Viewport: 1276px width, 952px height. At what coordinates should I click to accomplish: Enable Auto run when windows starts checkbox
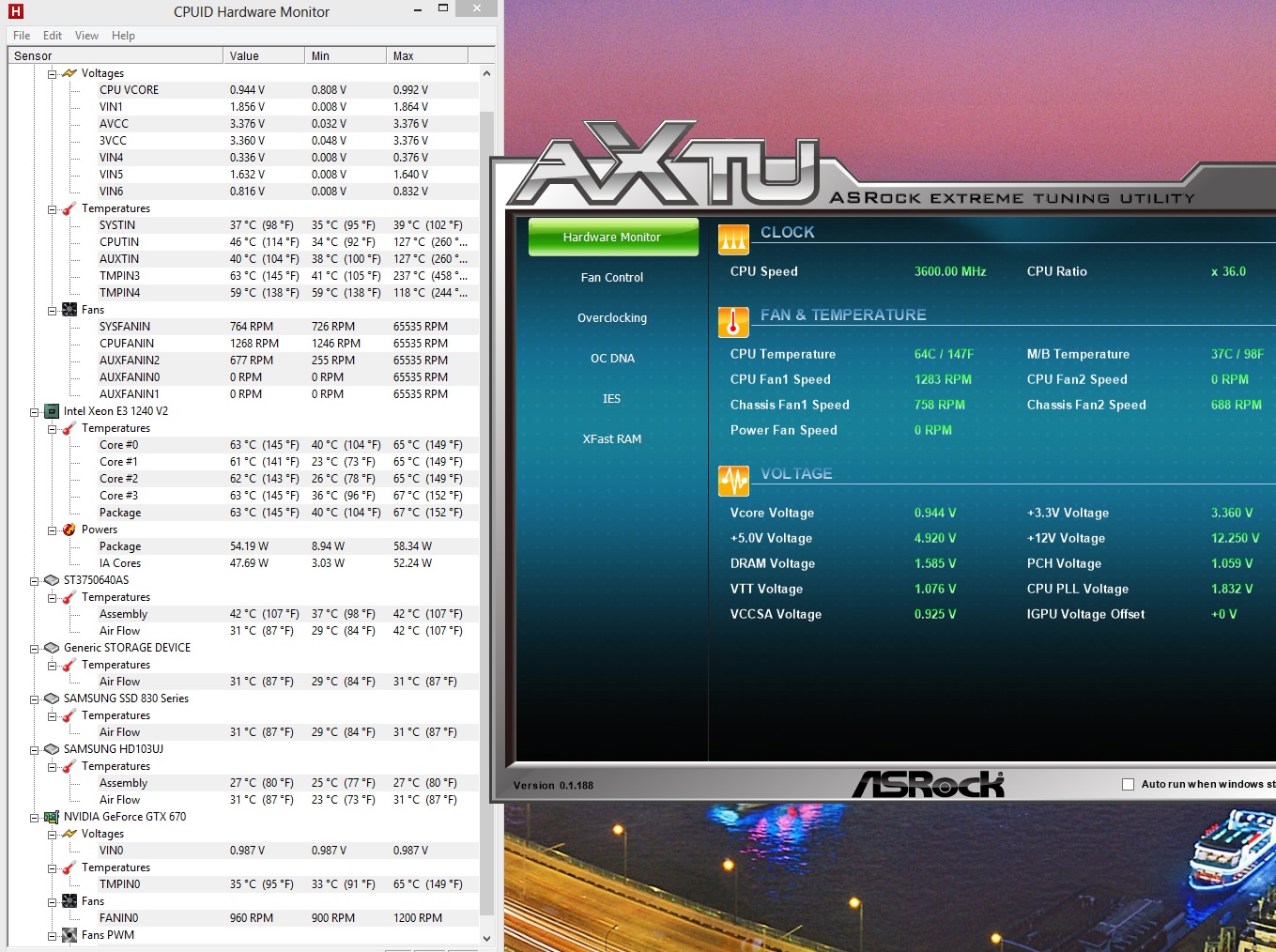point(1129,784)
